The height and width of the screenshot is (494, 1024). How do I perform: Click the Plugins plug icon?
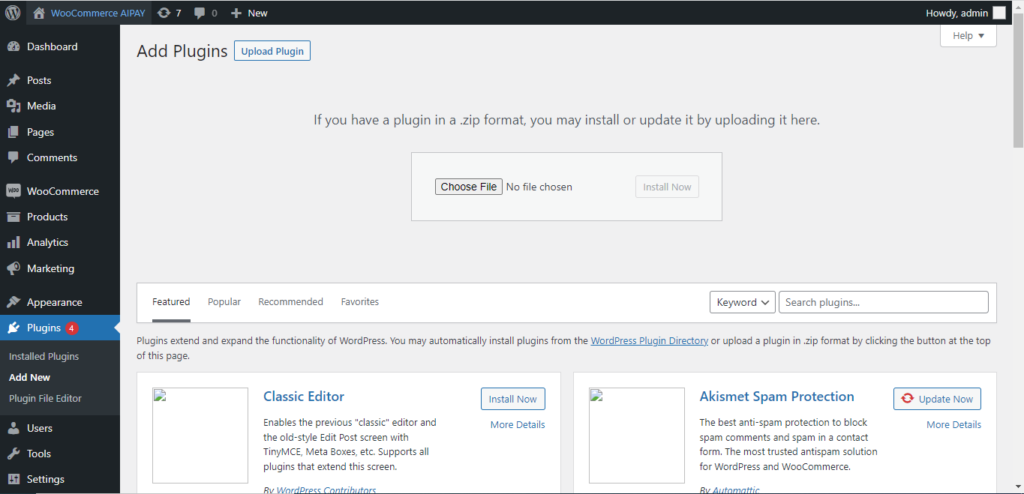12,328
